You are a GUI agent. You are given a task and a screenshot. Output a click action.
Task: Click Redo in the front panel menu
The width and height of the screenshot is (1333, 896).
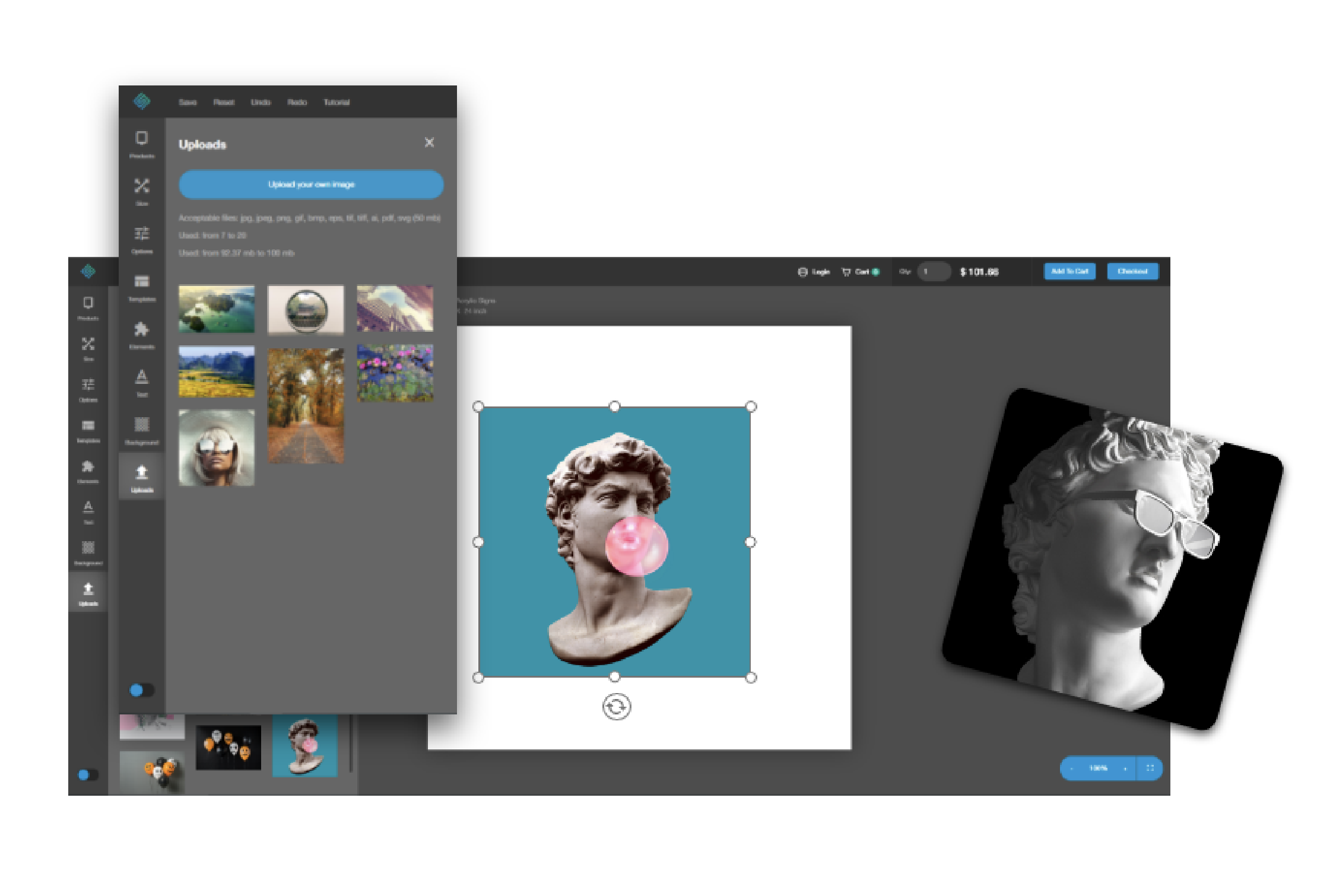click(x=297, y=102)
